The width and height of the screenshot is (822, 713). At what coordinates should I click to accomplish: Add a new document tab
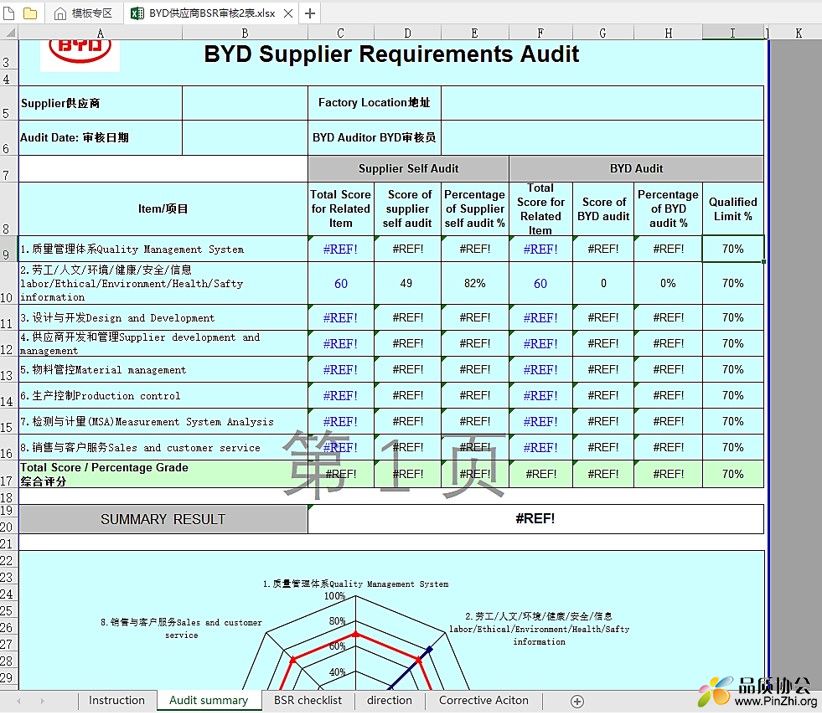click(310, 13)
